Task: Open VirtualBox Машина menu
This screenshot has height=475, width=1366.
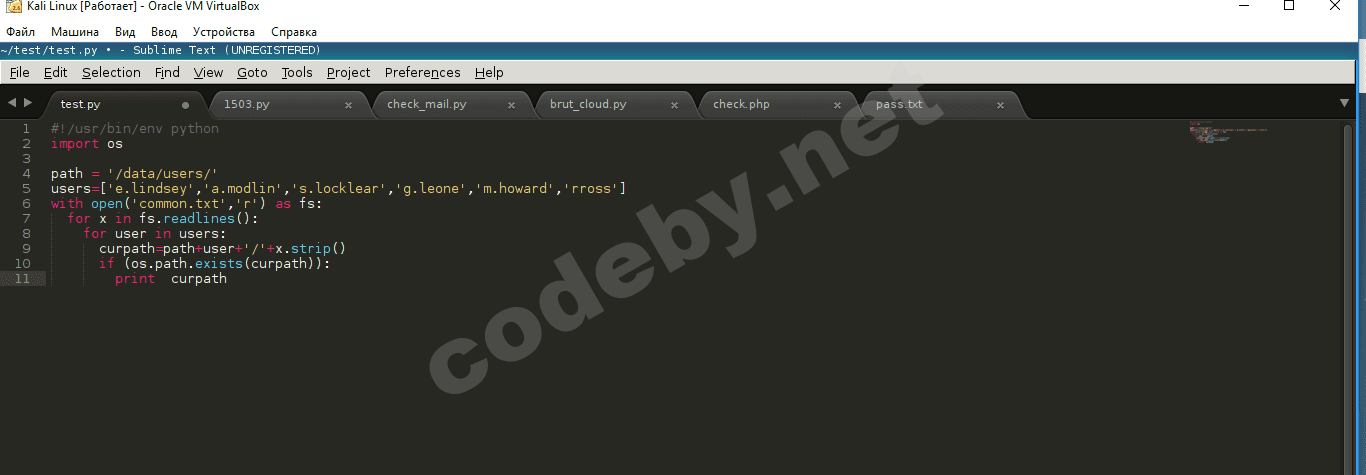Action: click(74, 32)
